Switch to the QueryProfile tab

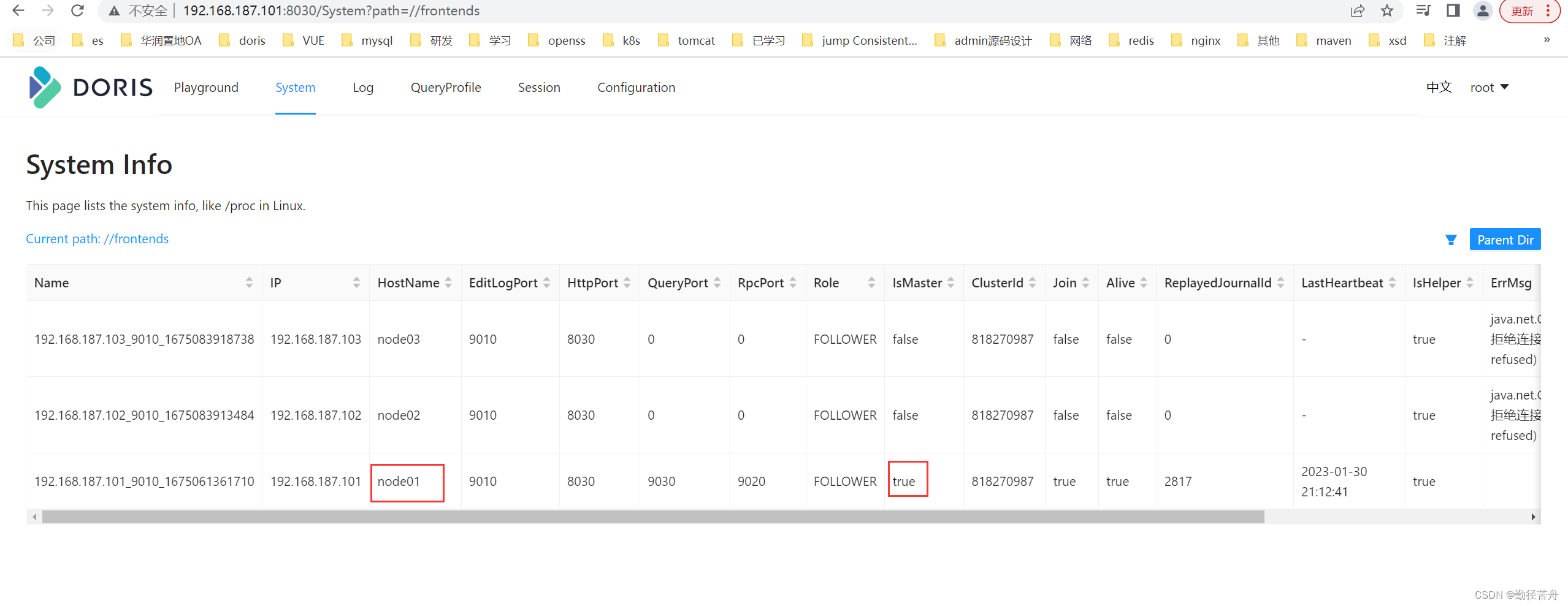click(x=446, y=88)
